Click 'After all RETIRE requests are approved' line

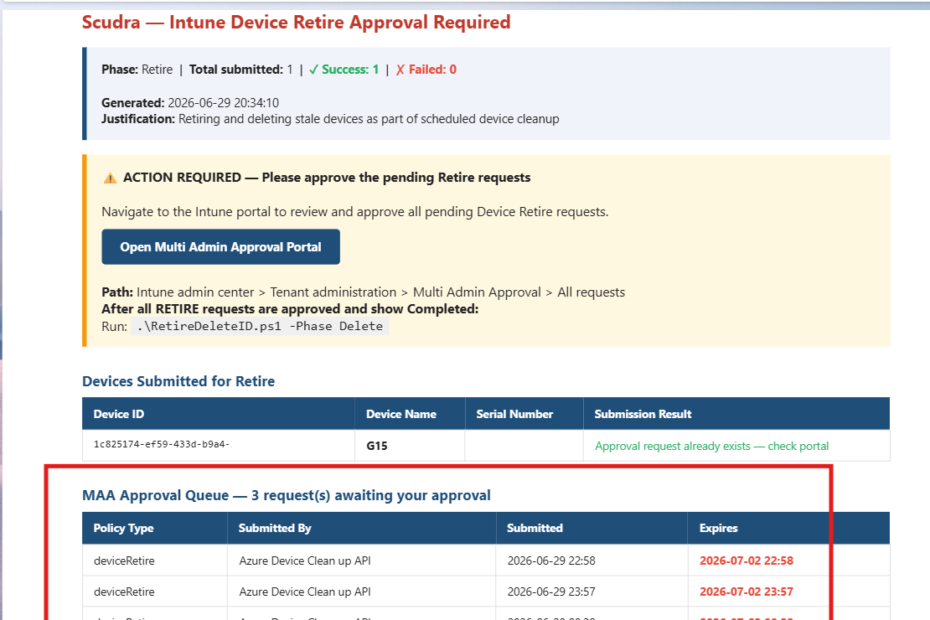[289, 309]
